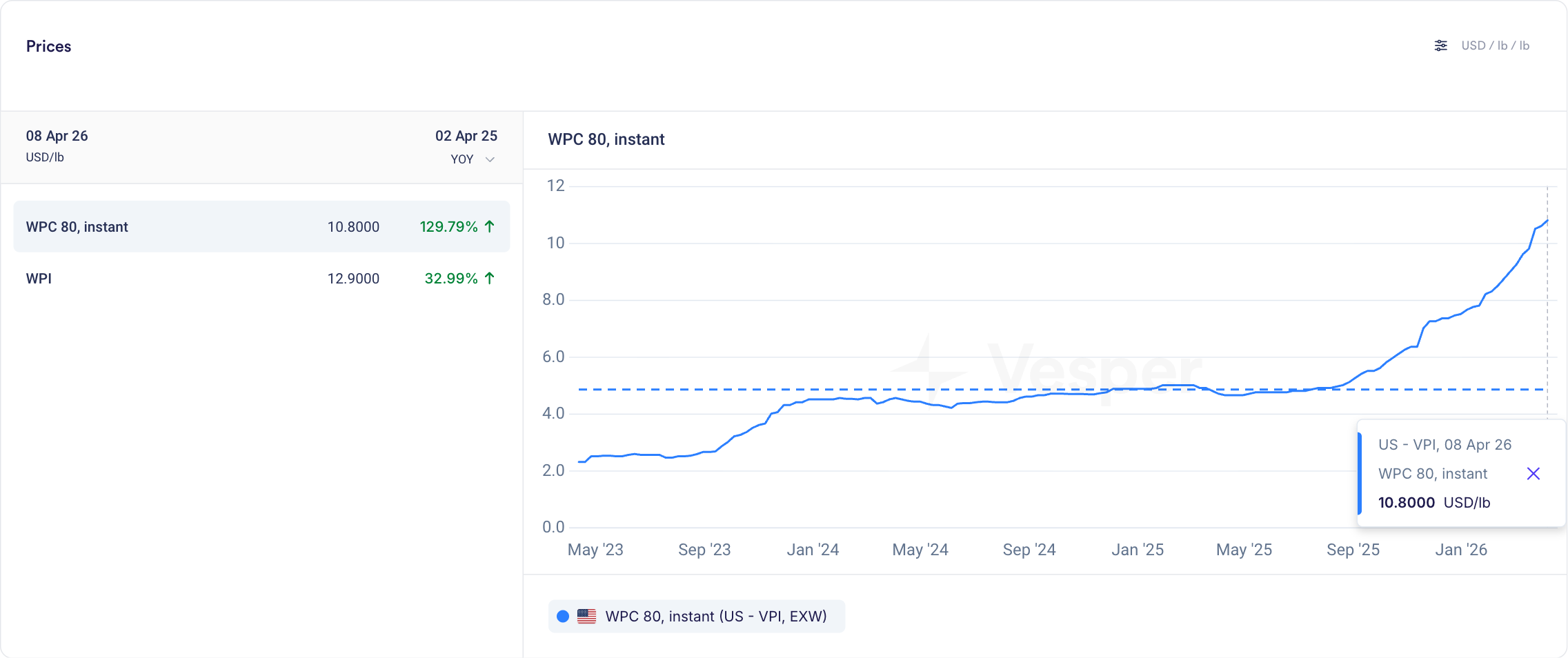Click the USD / lb / lb unit label
The image size is (1568, 658).
click(1495, 46)
